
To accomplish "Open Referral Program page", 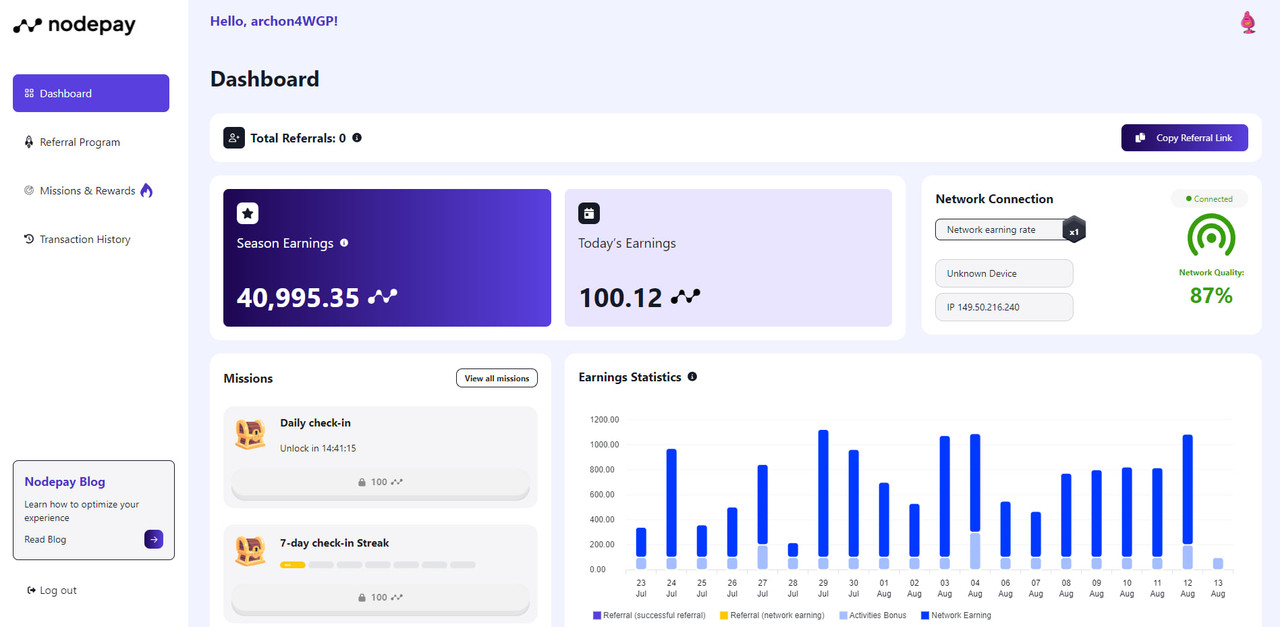I will tap(79, 142).
